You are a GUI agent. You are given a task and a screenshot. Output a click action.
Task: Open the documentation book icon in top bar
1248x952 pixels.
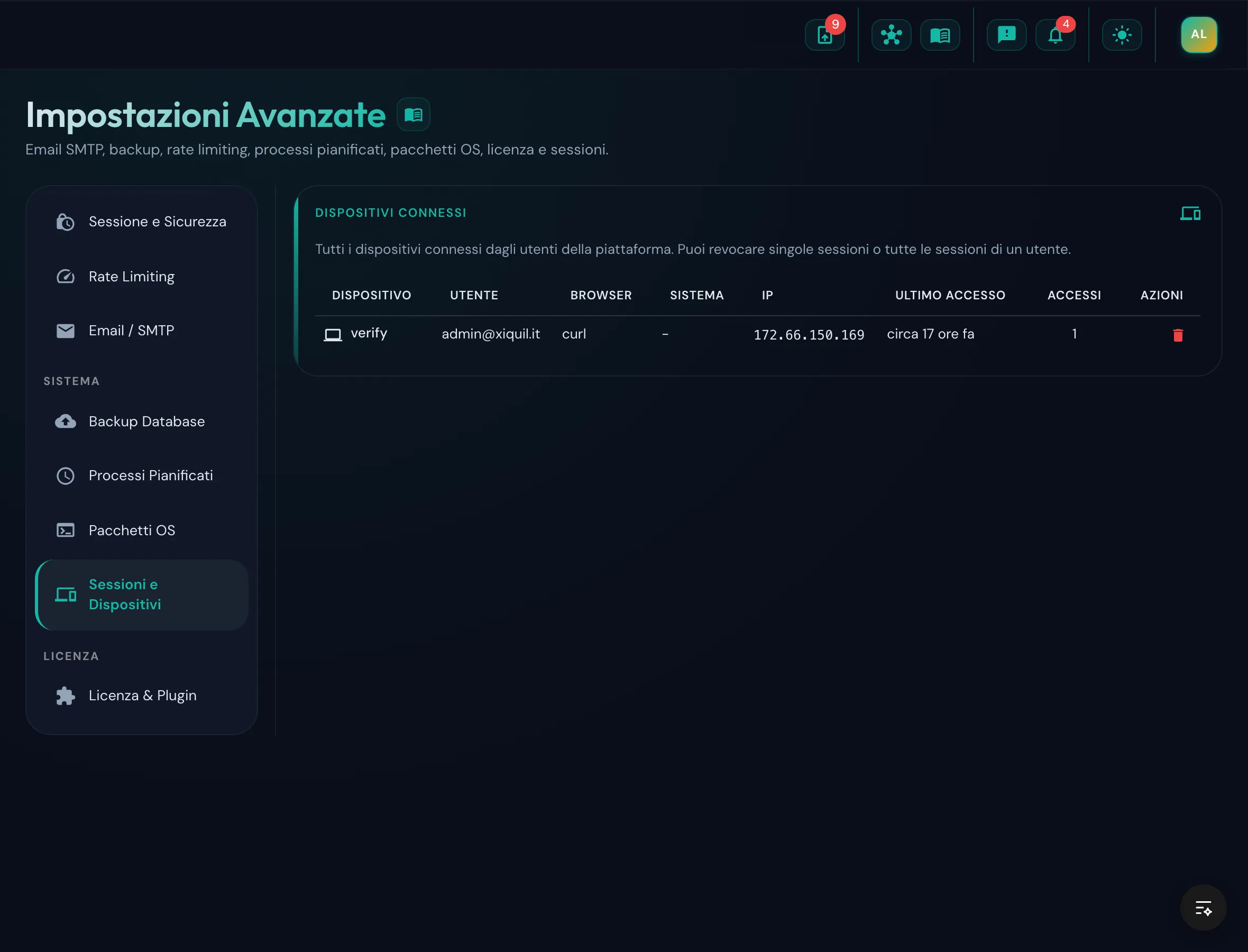click(x=940, y=35)
